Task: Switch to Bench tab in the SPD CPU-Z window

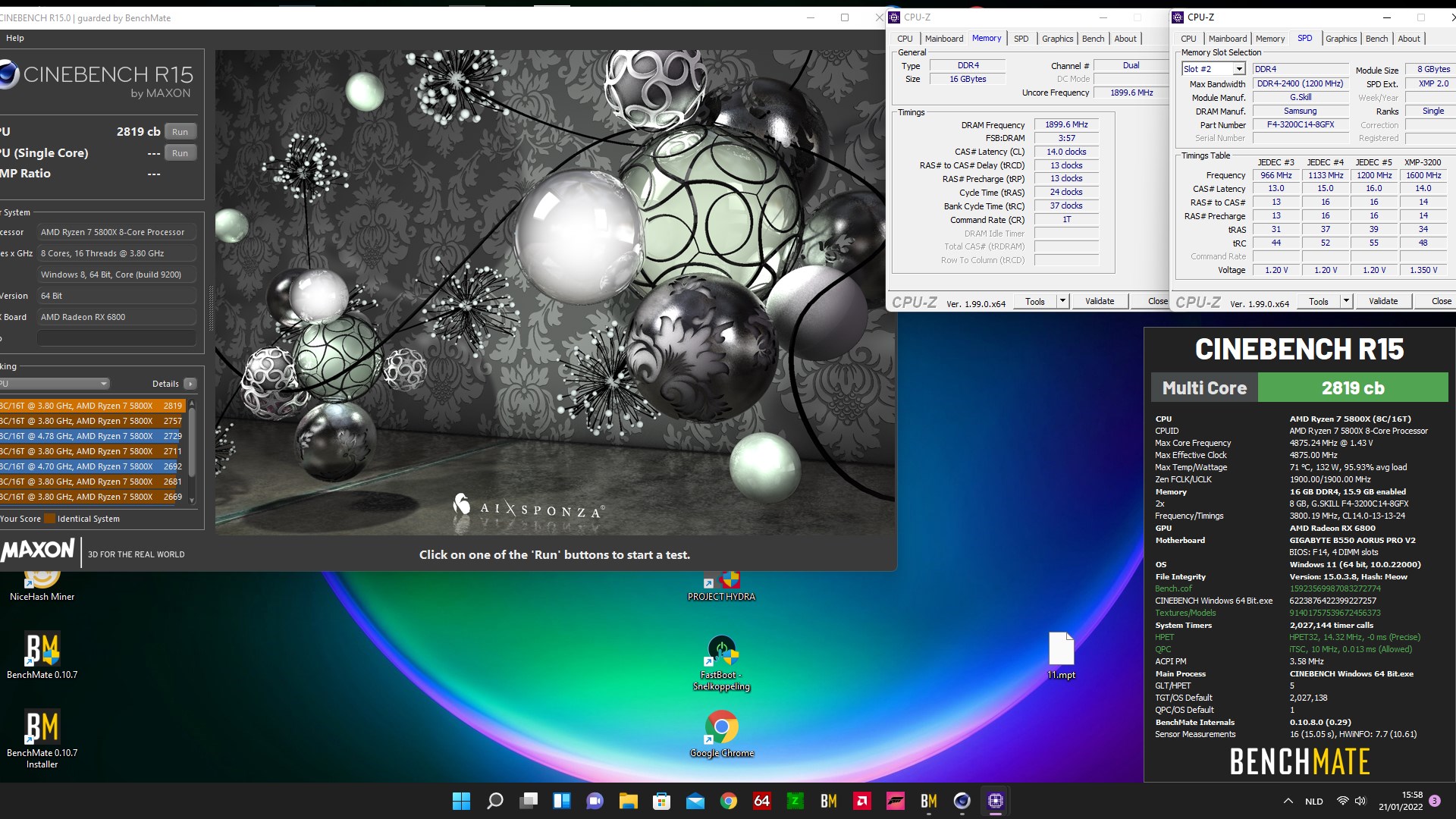Action: coord(1376,39)
